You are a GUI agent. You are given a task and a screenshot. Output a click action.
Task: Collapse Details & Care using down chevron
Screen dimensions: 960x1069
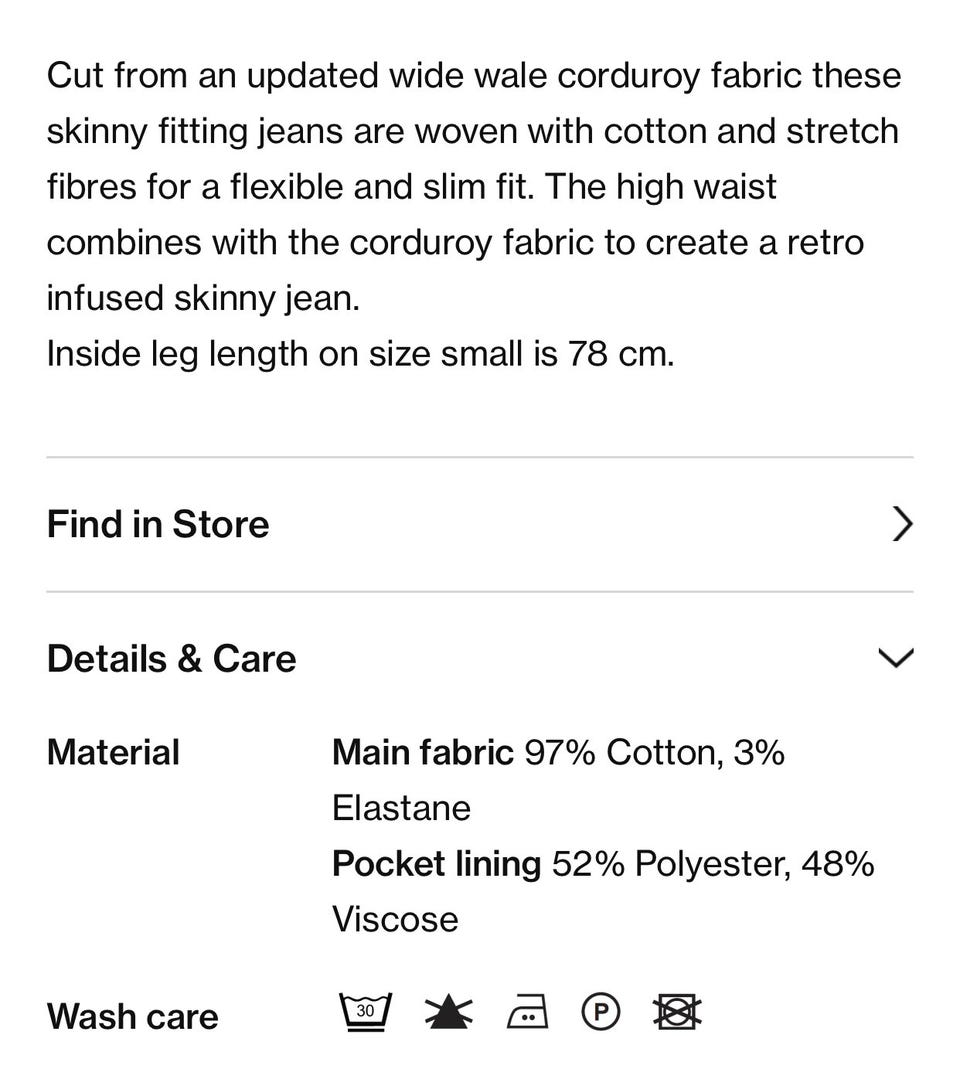click(x=895, y=658)
